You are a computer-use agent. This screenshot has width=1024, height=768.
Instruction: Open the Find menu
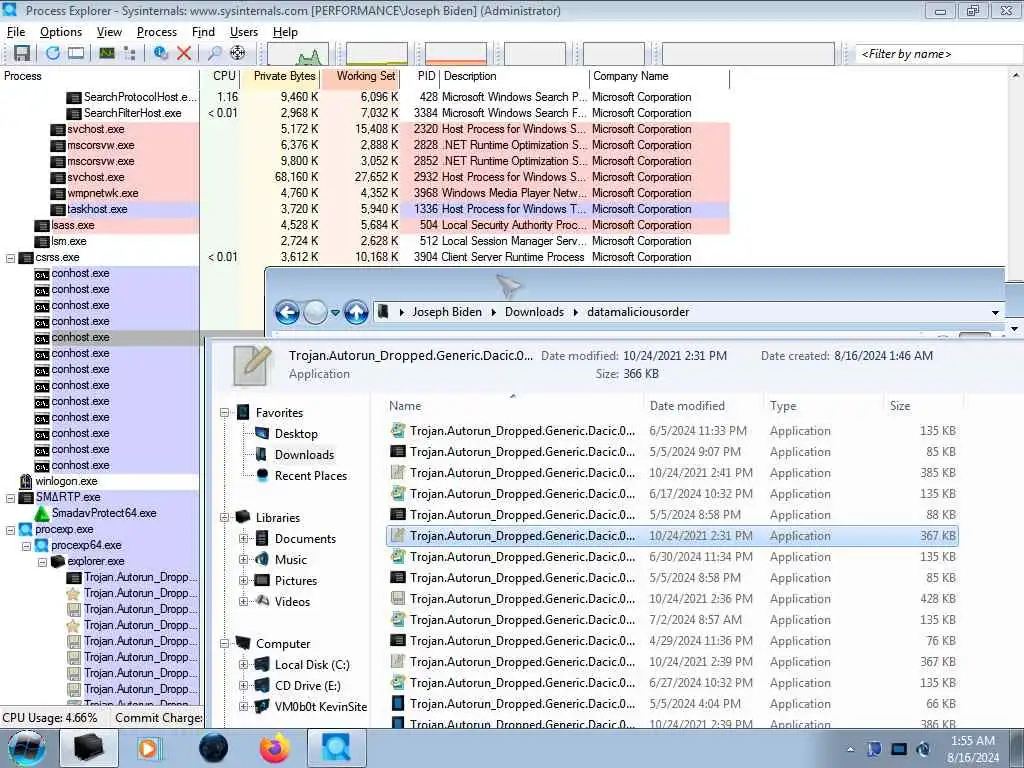click(203, 32)
